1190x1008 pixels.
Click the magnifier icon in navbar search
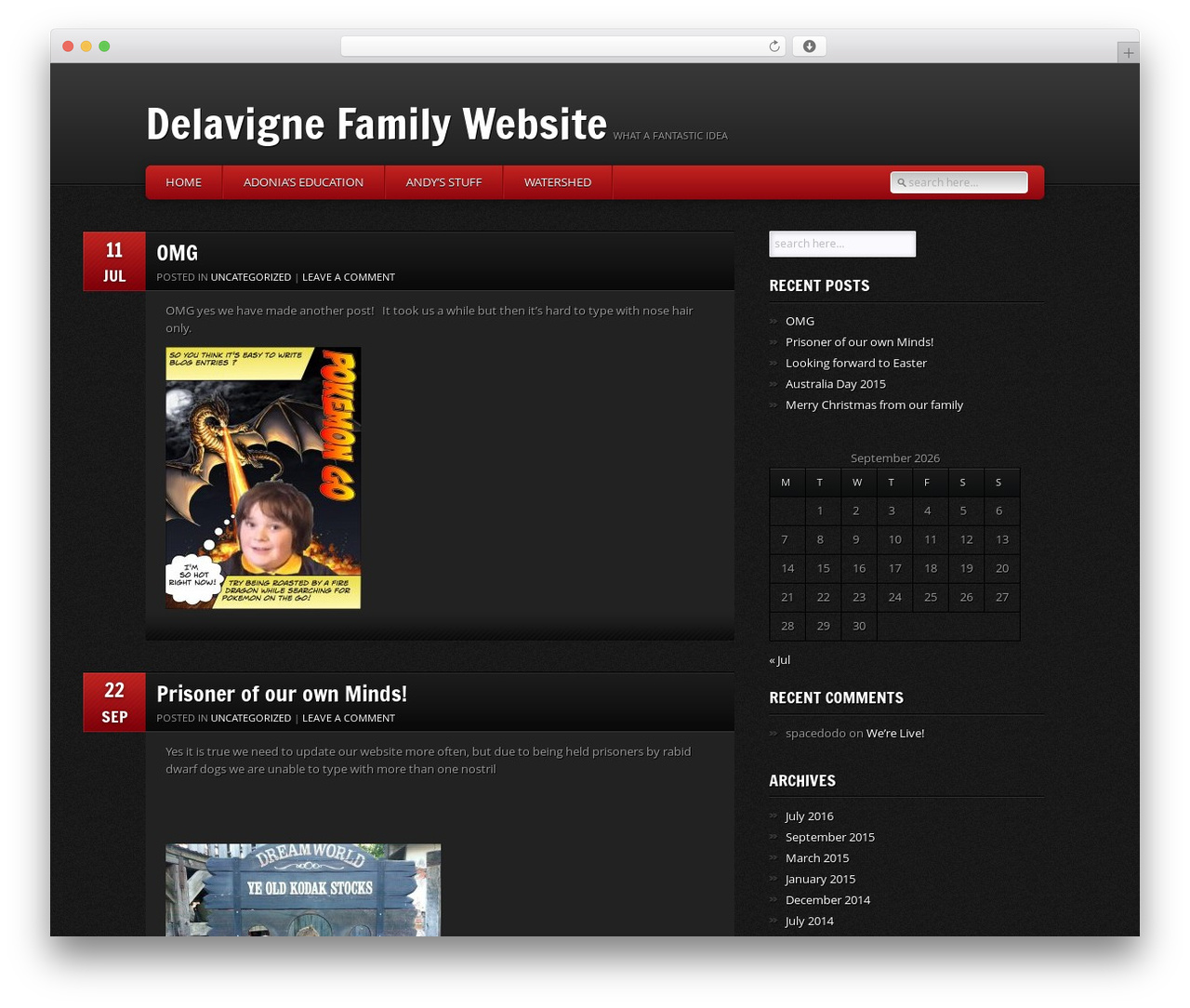point(901,183)
